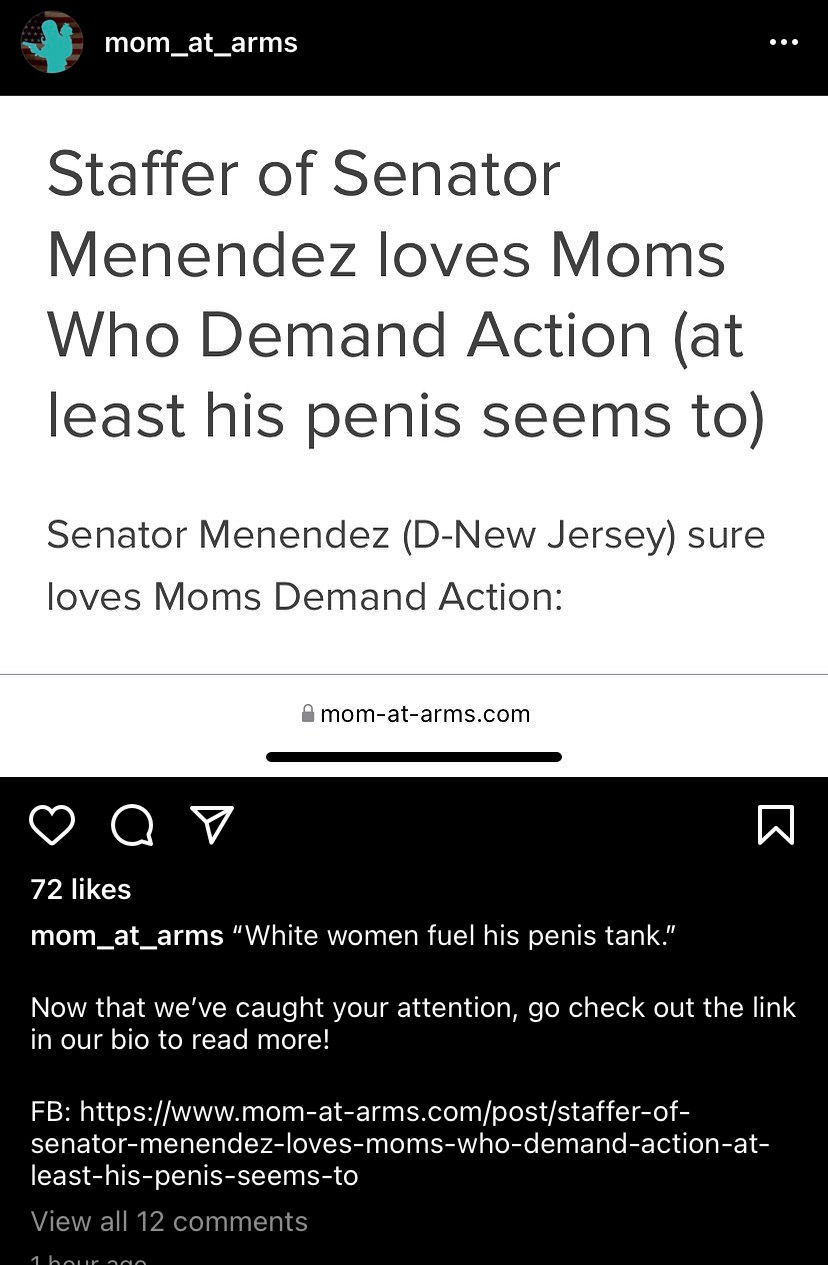
Task: Click the 1 hour ago timestamp
Action: point(89,1258)
